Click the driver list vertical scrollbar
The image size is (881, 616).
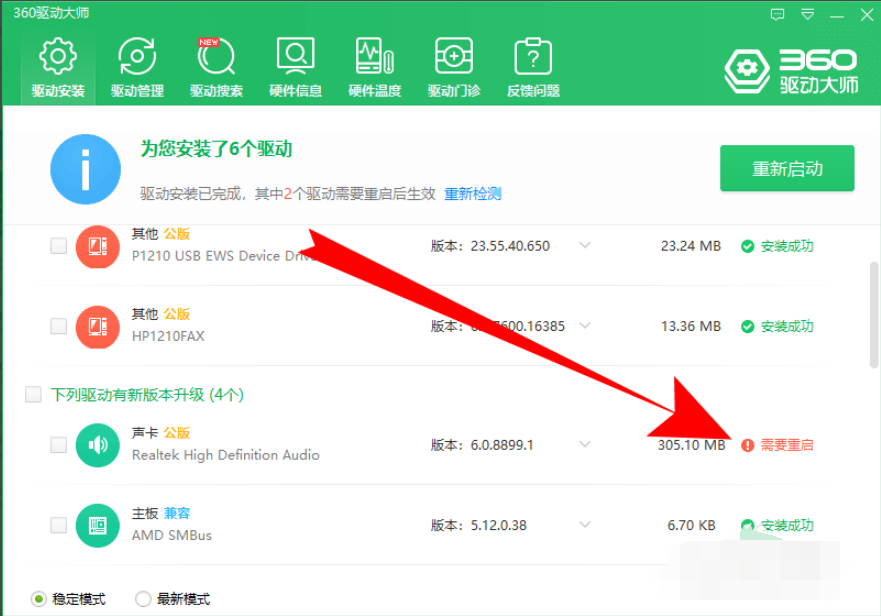(874, 315)
